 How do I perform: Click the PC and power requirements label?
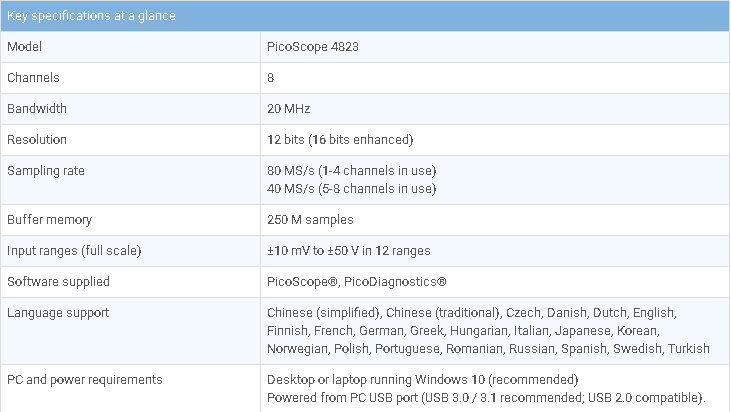coord(84,379)
